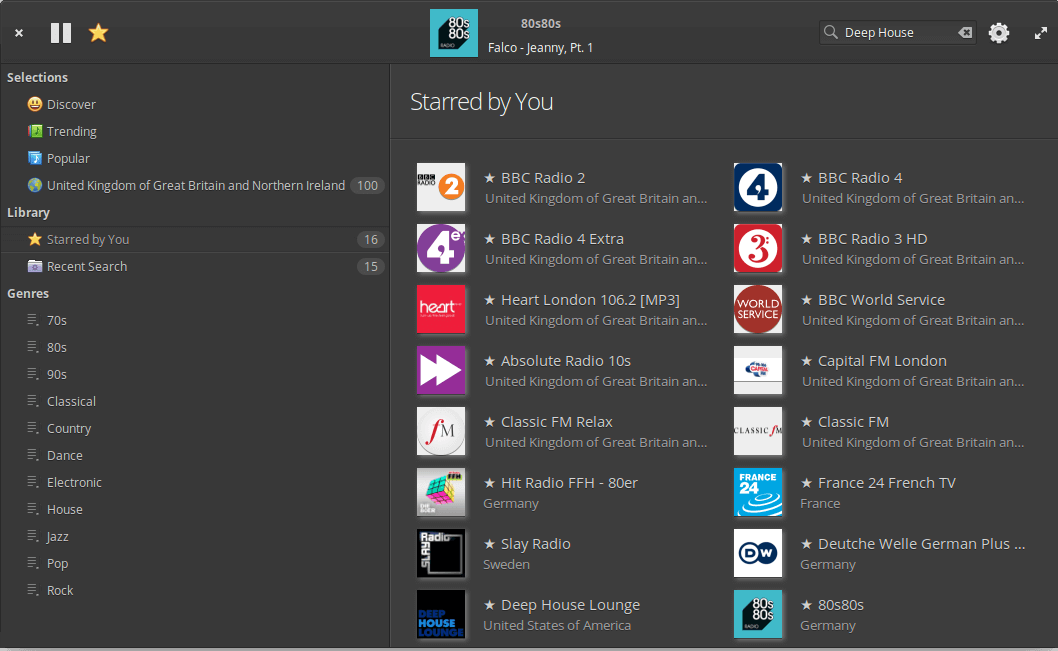Click the Slay Radio logo
The height and width of the screenshot is (651, 1058).
click(441, 553)
